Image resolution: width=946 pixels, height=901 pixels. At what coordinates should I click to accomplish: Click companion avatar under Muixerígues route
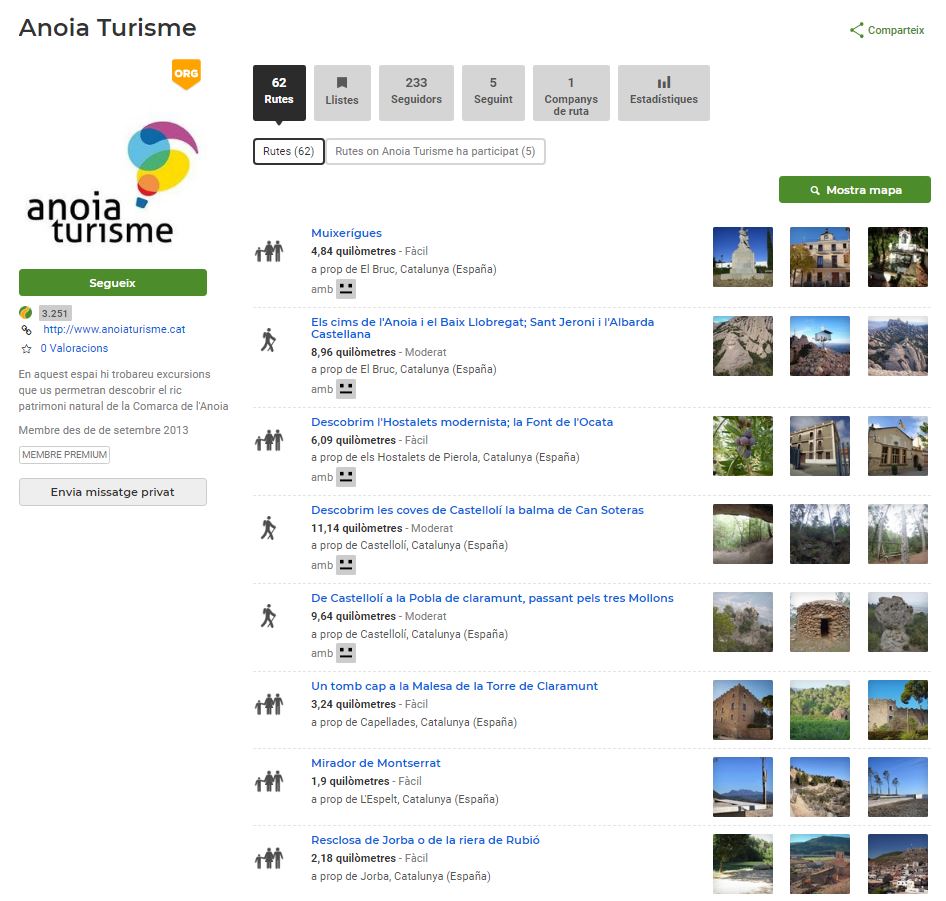(346, 289)
